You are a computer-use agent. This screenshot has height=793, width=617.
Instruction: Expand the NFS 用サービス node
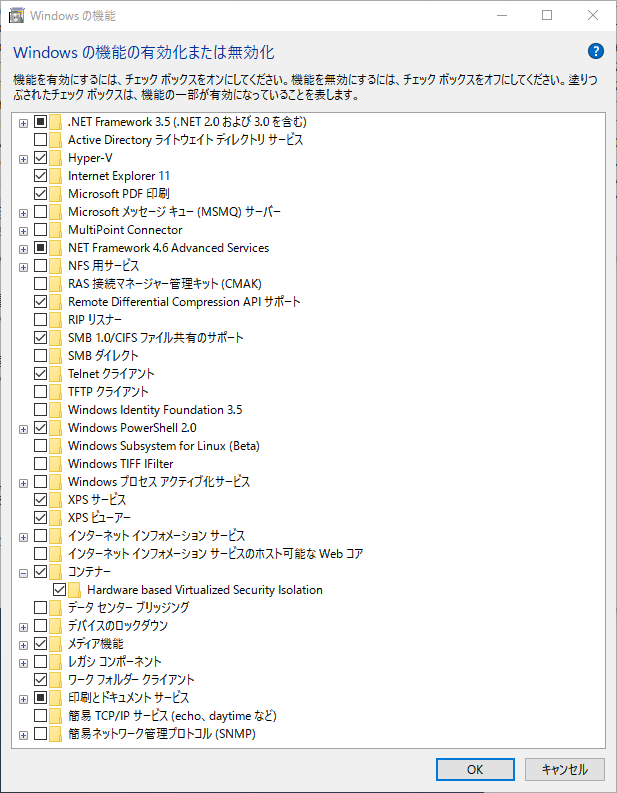coord(23,268)
